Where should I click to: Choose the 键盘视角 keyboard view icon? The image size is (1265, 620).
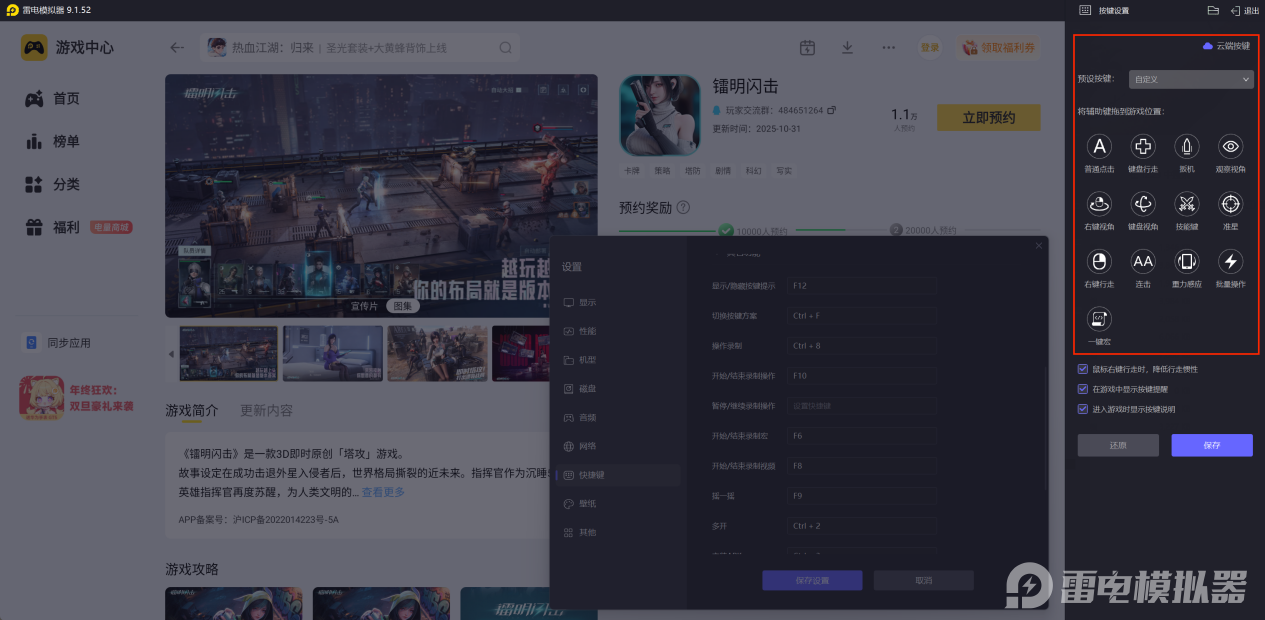pos(1143,204)
